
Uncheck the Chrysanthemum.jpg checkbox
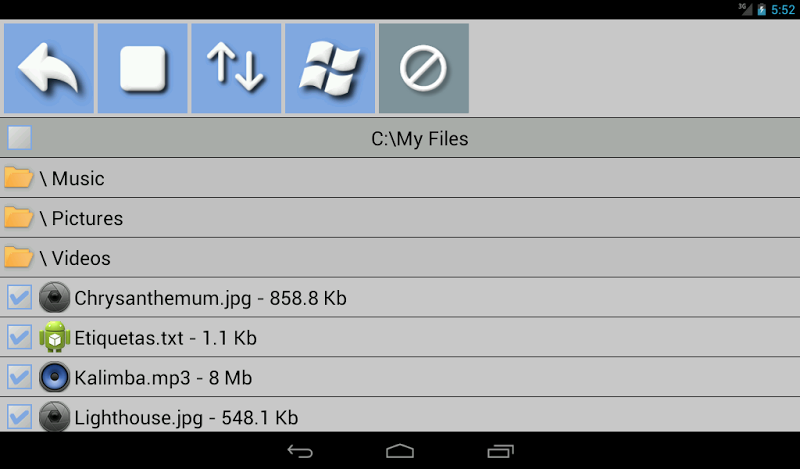[19, 297]
